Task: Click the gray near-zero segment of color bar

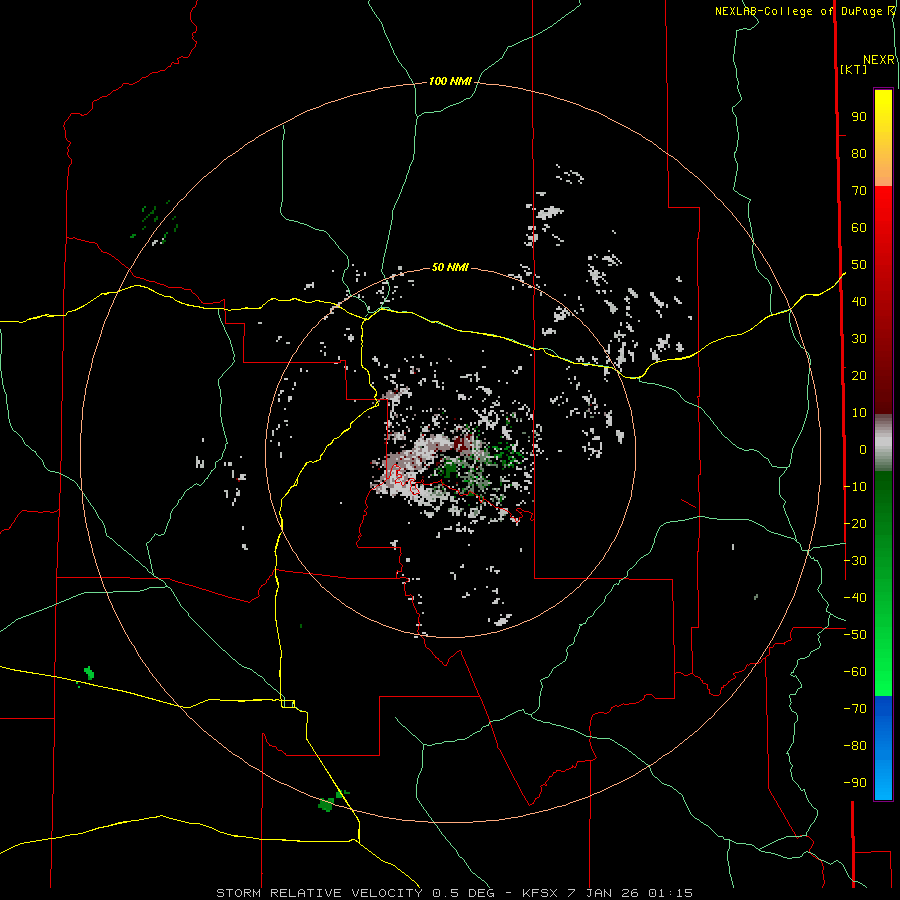Action: 883,443
